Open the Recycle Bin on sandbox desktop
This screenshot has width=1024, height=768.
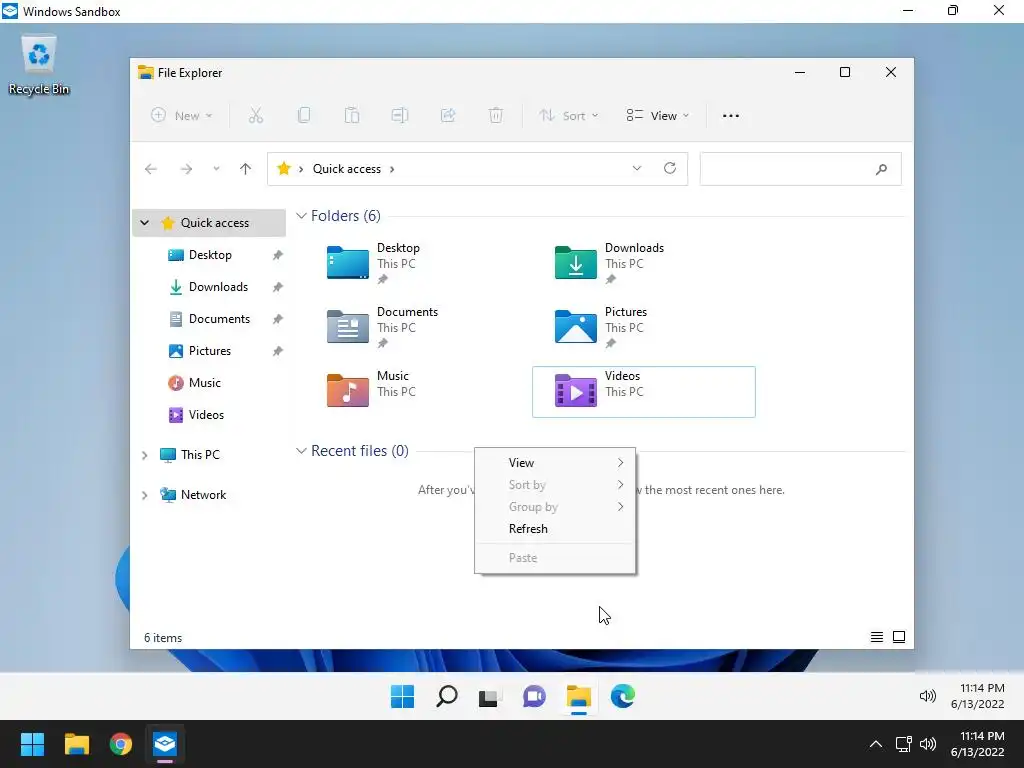coord(39,65)
